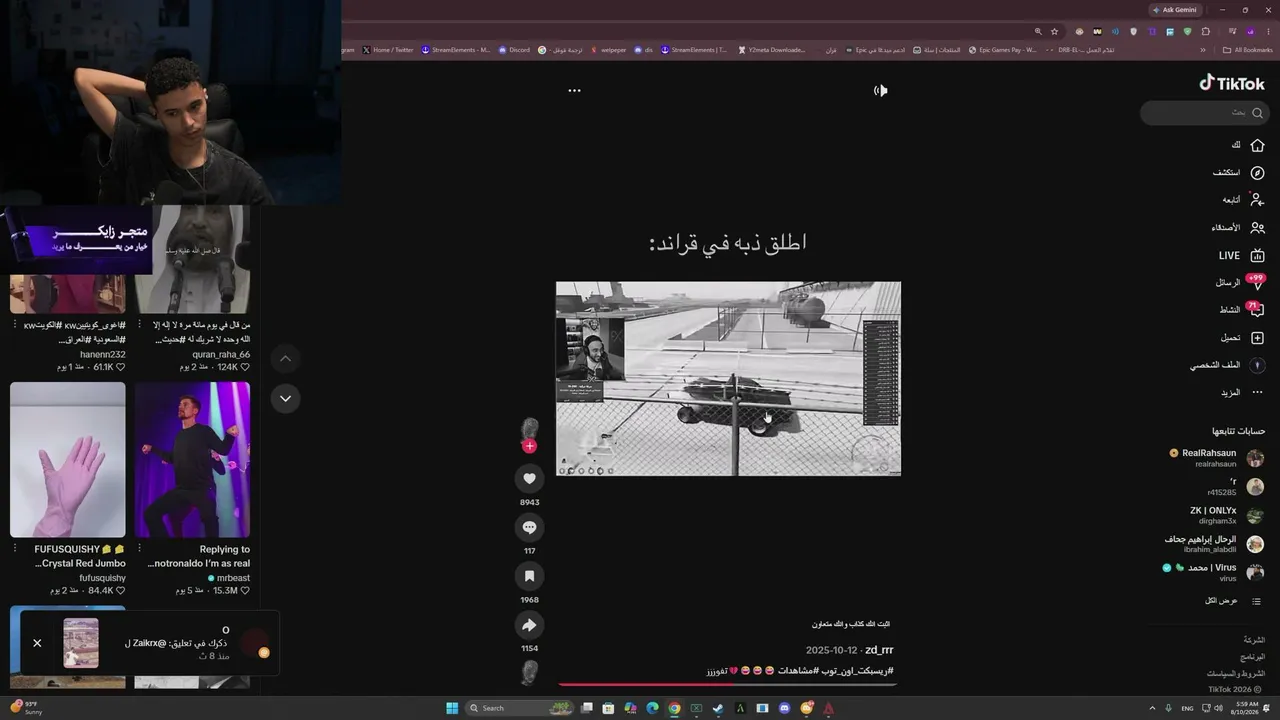Go to the next video arrow
Viewport: 1280px width, 720px height.
click(285, 398)
